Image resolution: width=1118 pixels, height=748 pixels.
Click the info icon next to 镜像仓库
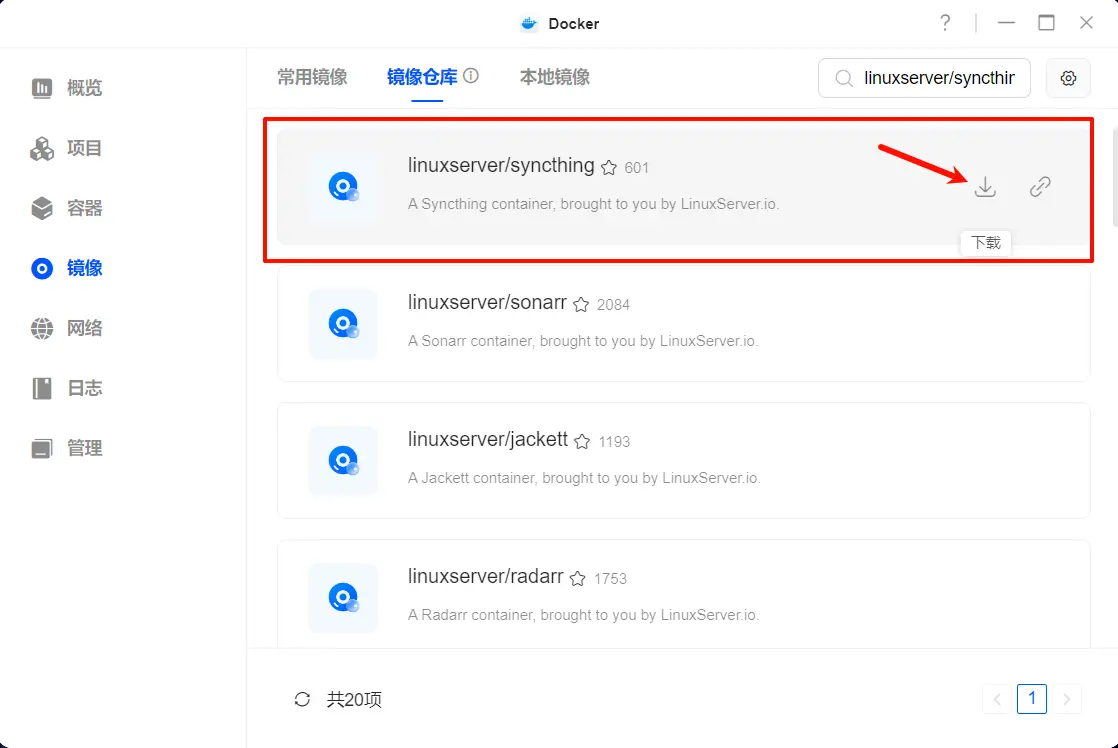(471, 76)
